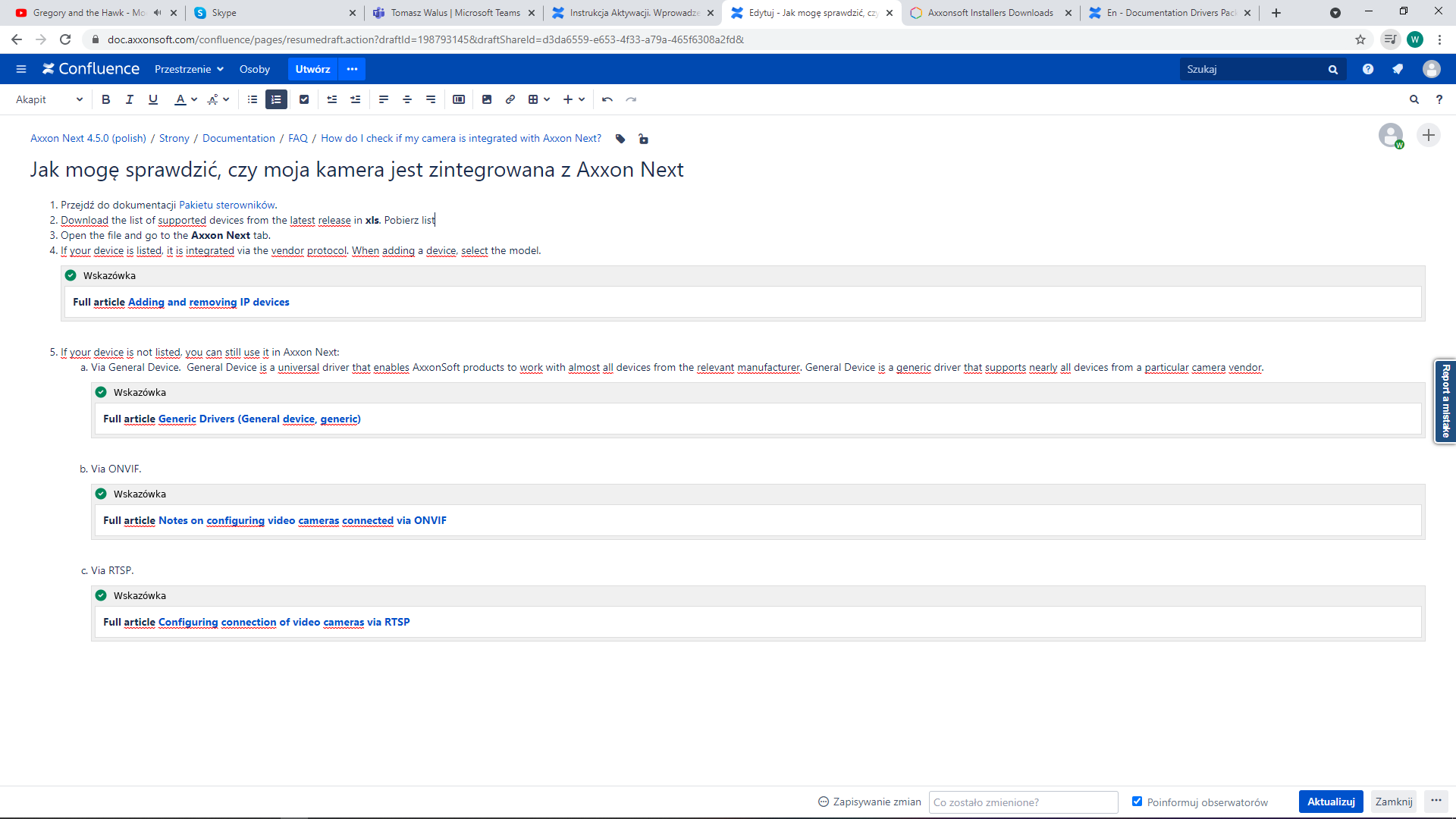Click the bullet list icon
Viewport: 1456px width, 819px height.
253,99
